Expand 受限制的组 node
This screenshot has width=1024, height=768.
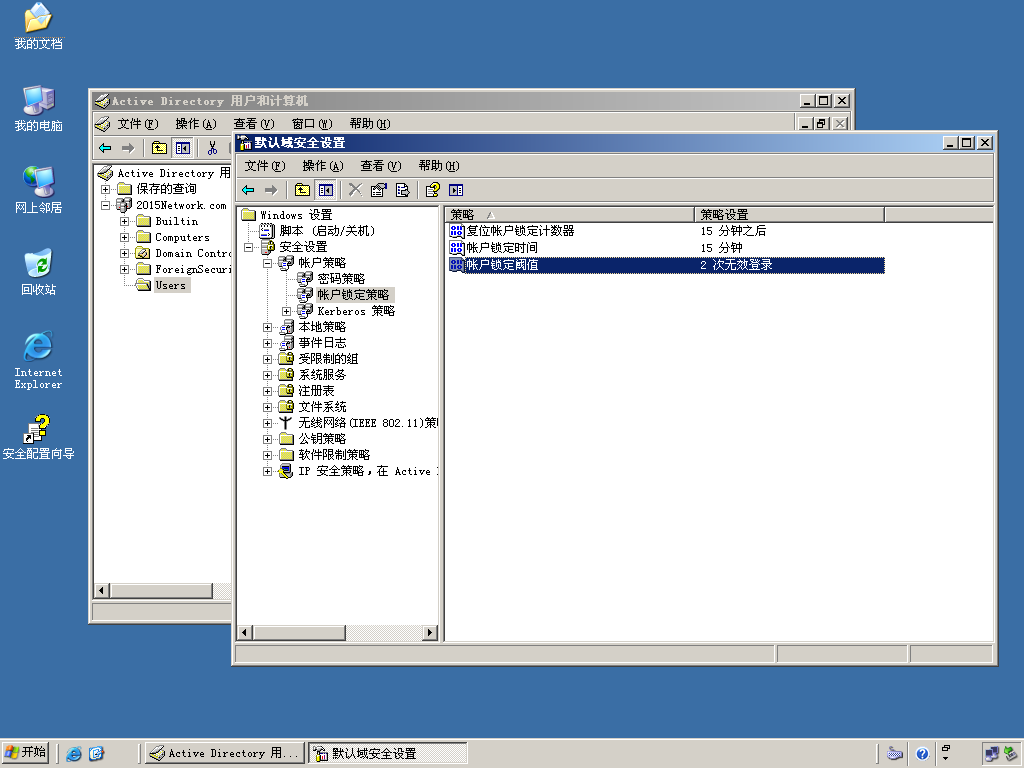pyautogui.click(x=267, y=359)
